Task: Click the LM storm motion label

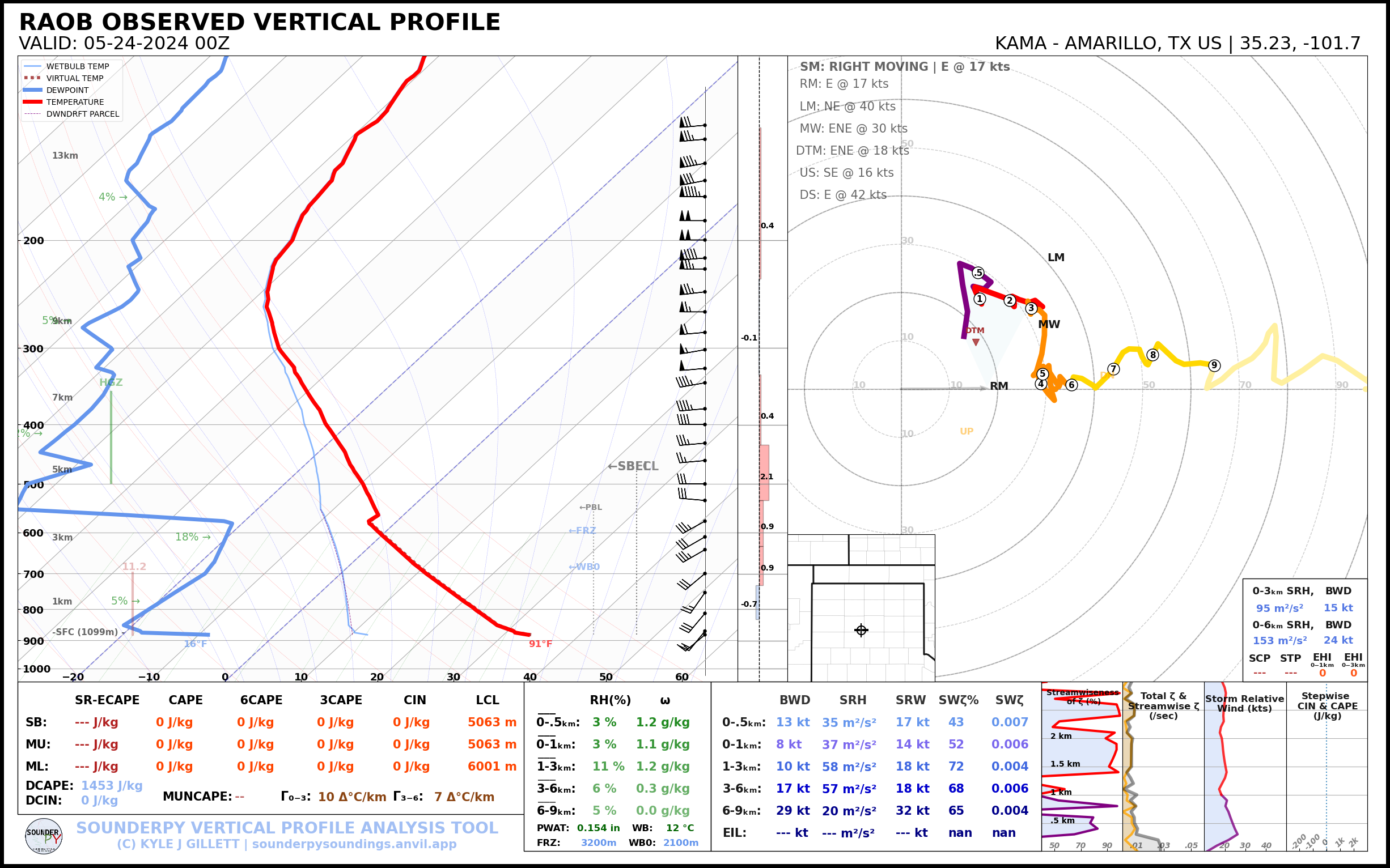Action: pos(1056,258)
